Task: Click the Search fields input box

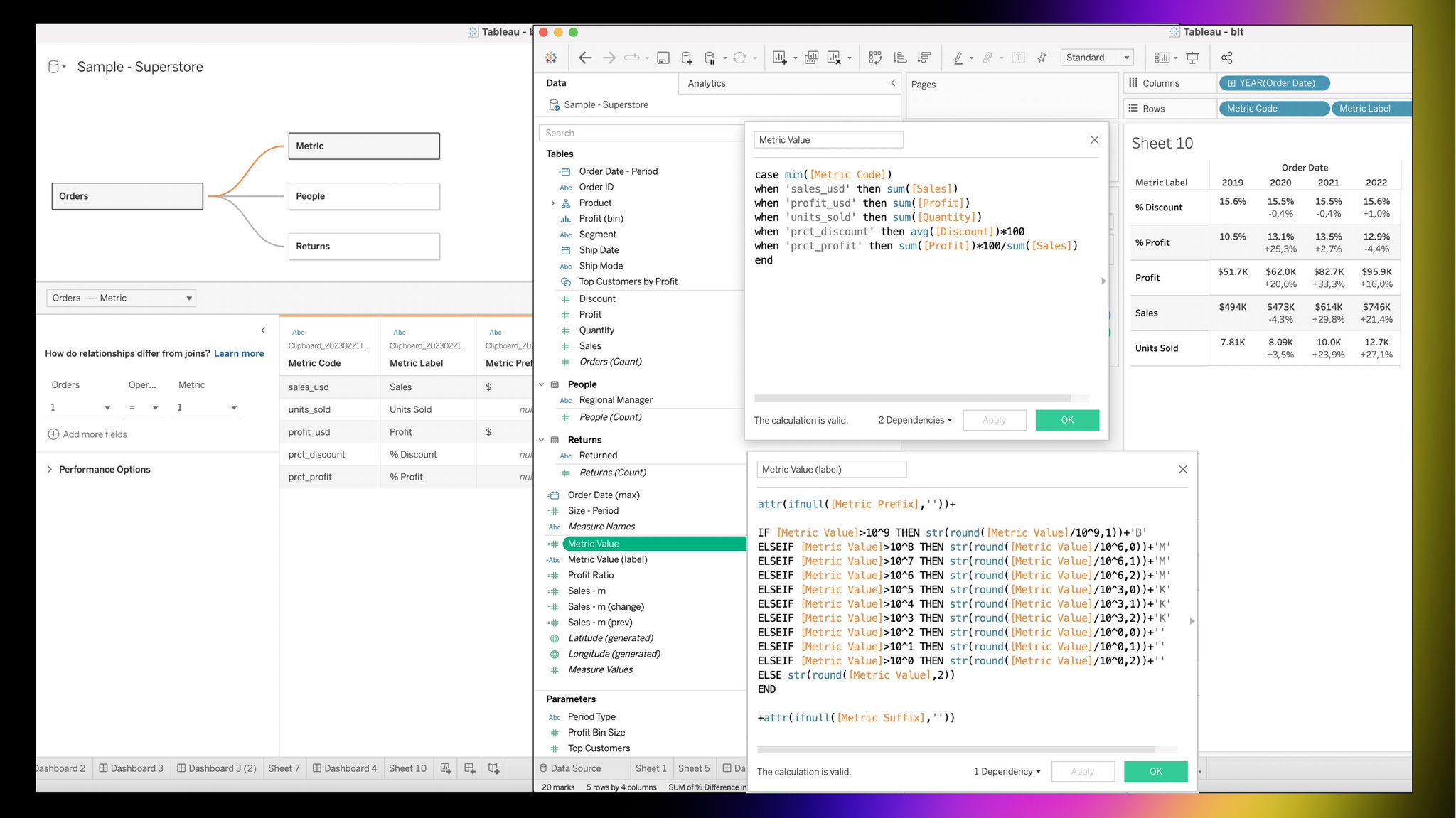Action: coord(640,134)
